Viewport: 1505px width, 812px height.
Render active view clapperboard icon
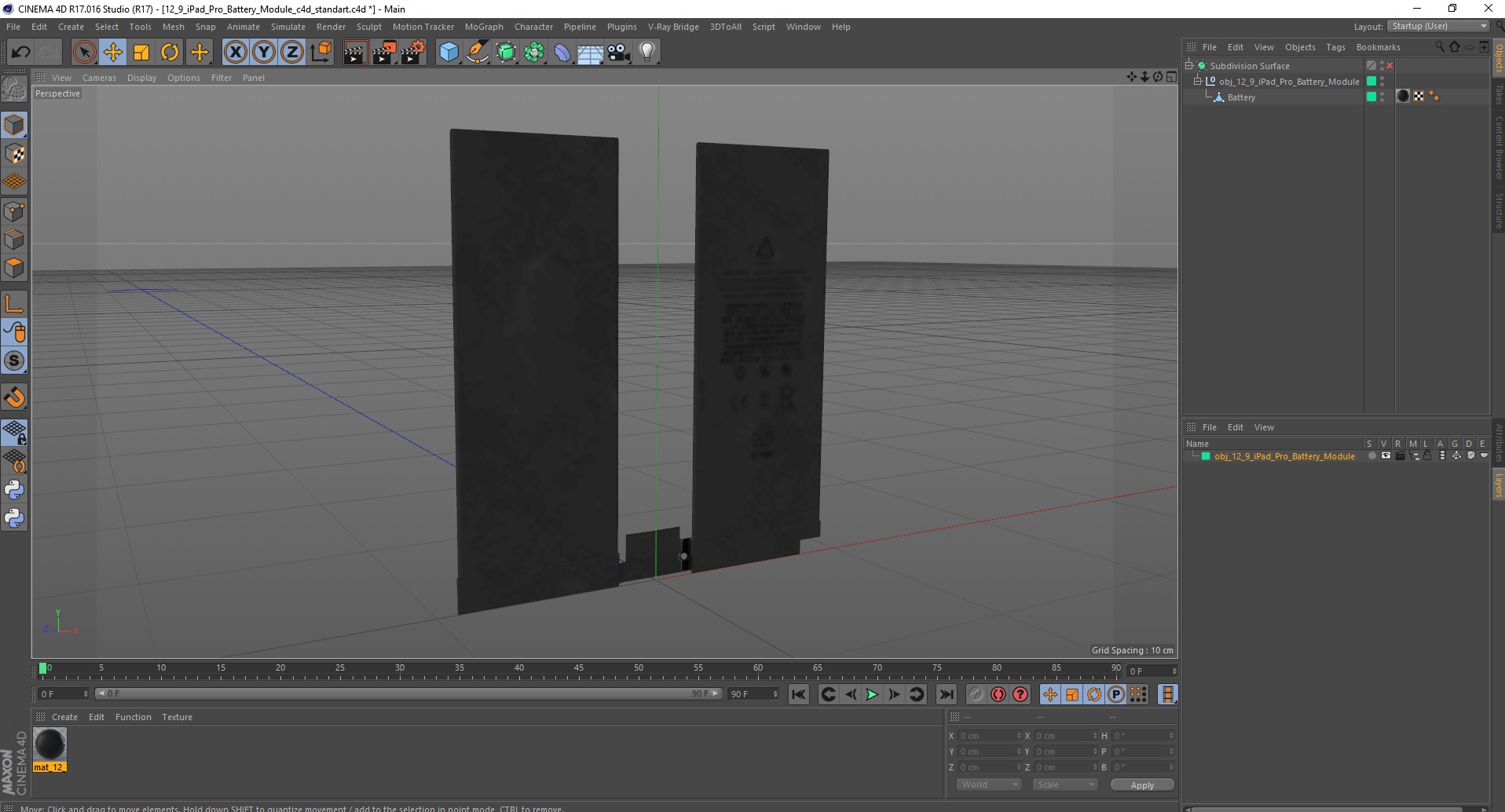tap(355, 53)
